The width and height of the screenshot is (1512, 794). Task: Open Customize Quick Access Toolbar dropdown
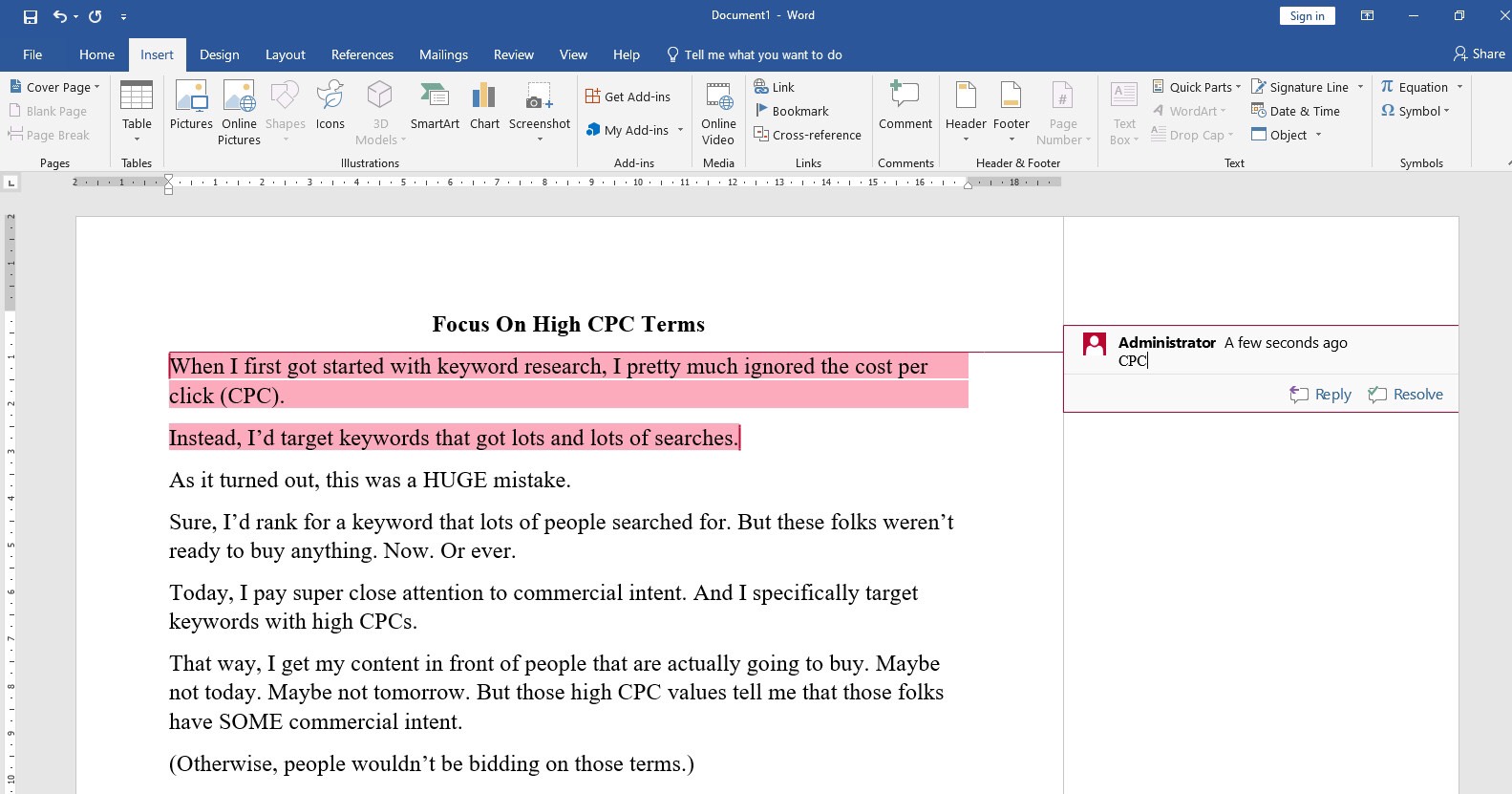click(123, 16)
